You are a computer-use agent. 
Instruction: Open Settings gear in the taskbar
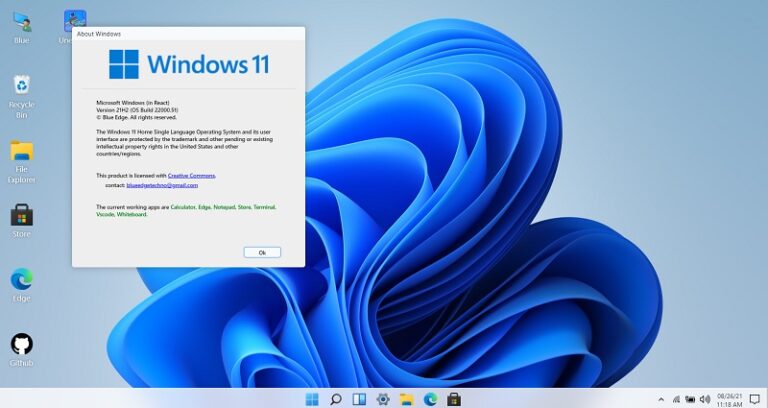coord(383,399)
